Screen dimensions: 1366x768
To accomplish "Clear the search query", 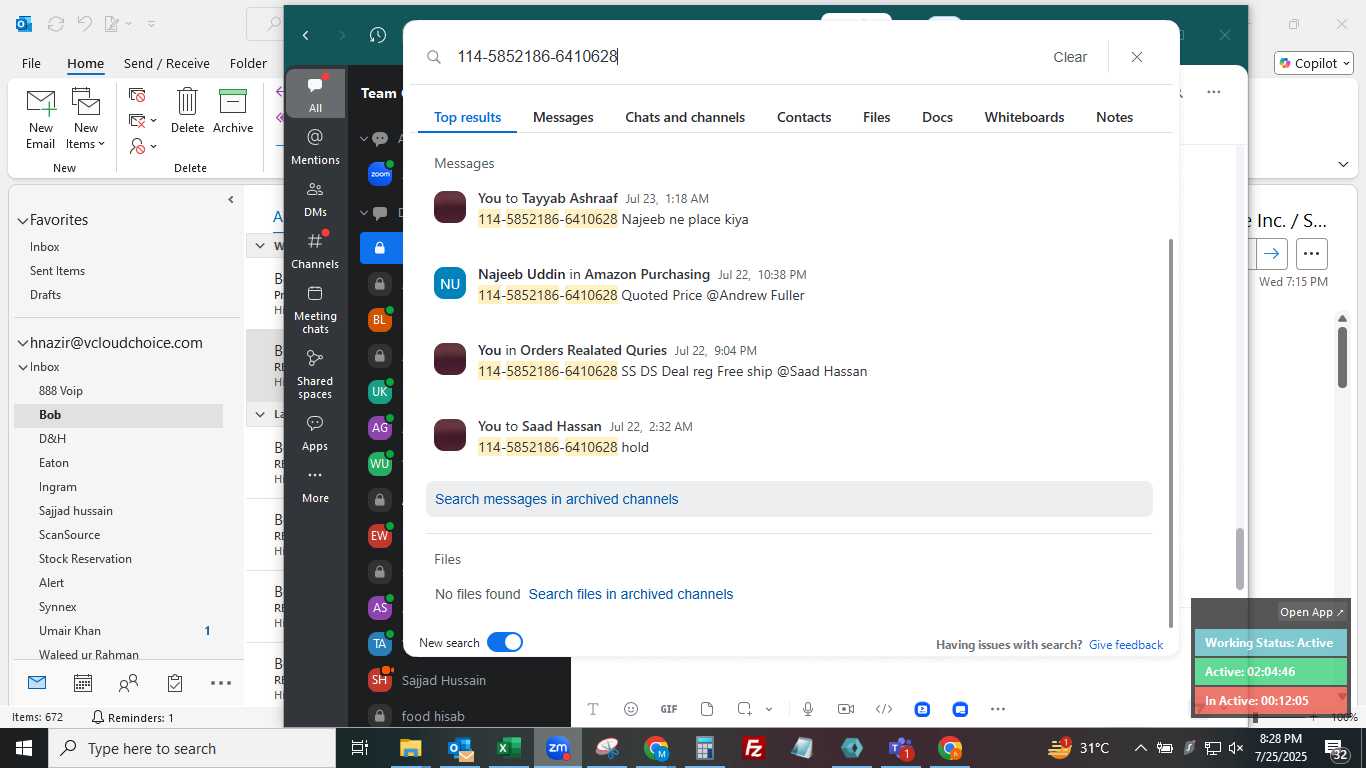I will [x=1070, y=57].
